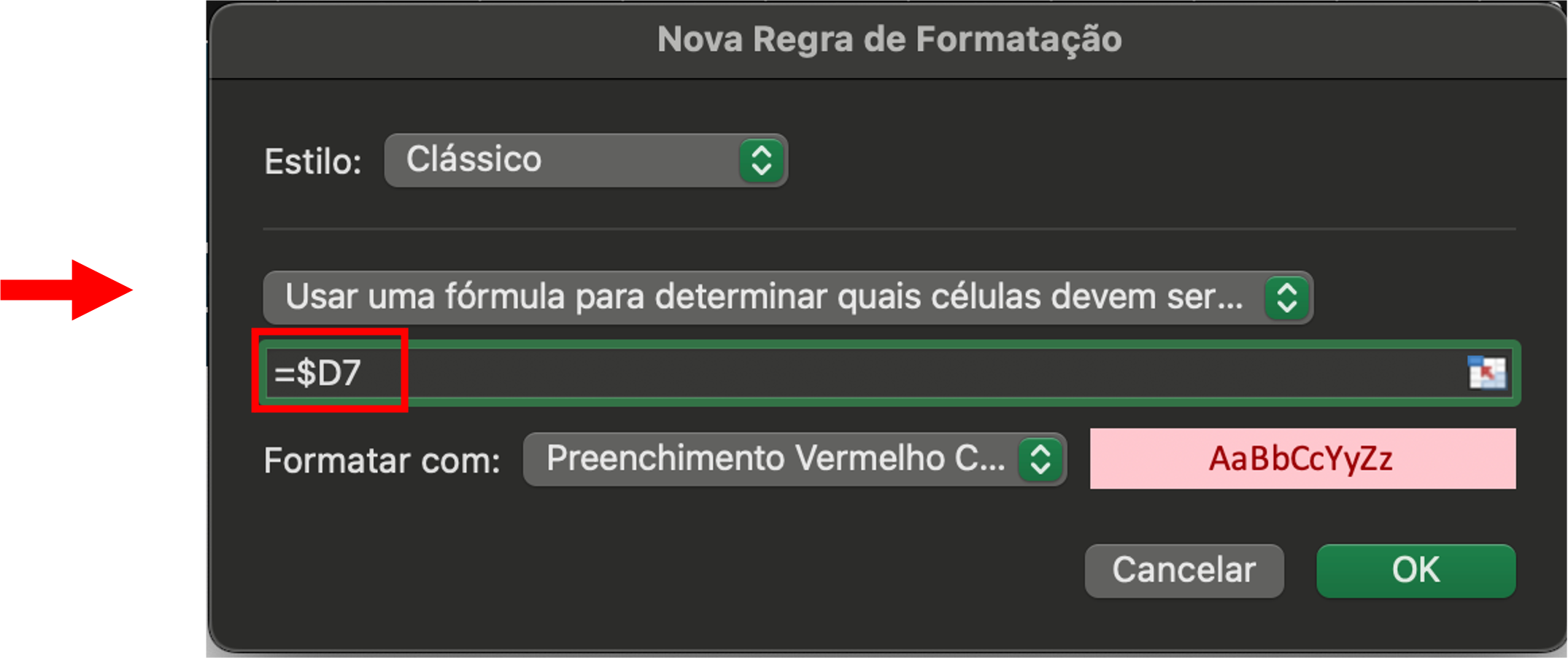1568x658 pixels.
Task: Click green chevron arrows beside Preenchimento Vermelho
Action: pyautogui.click(x=1040, y=460)
